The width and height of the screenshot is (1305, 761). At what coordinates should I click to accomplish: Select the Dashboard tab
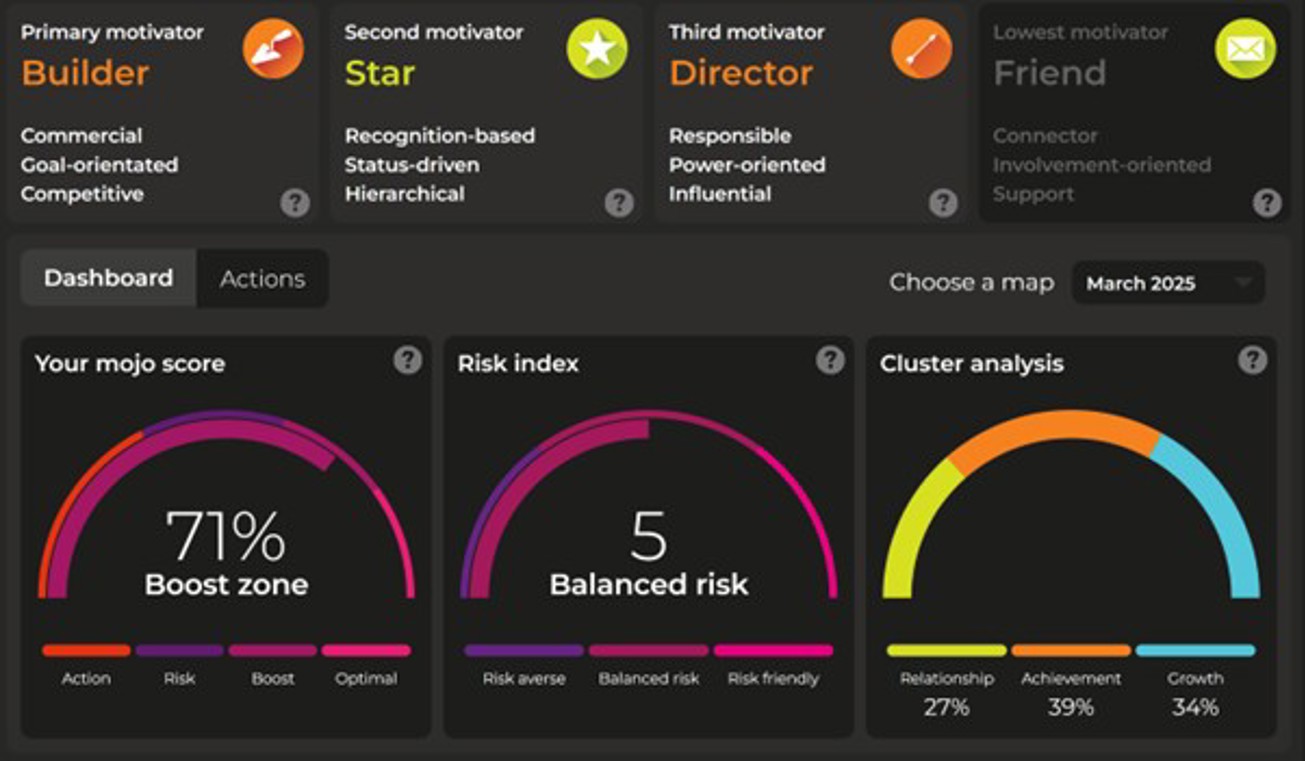pyautogui.click(x=108, y=278)
